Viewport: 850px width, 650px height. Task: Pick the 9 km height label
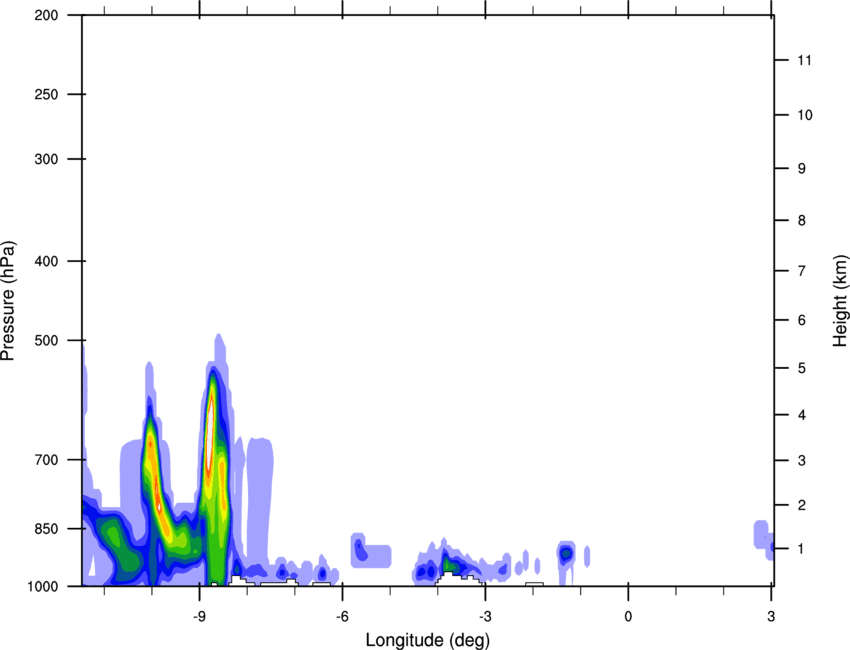pyautogui.click(x=801, y=169)
